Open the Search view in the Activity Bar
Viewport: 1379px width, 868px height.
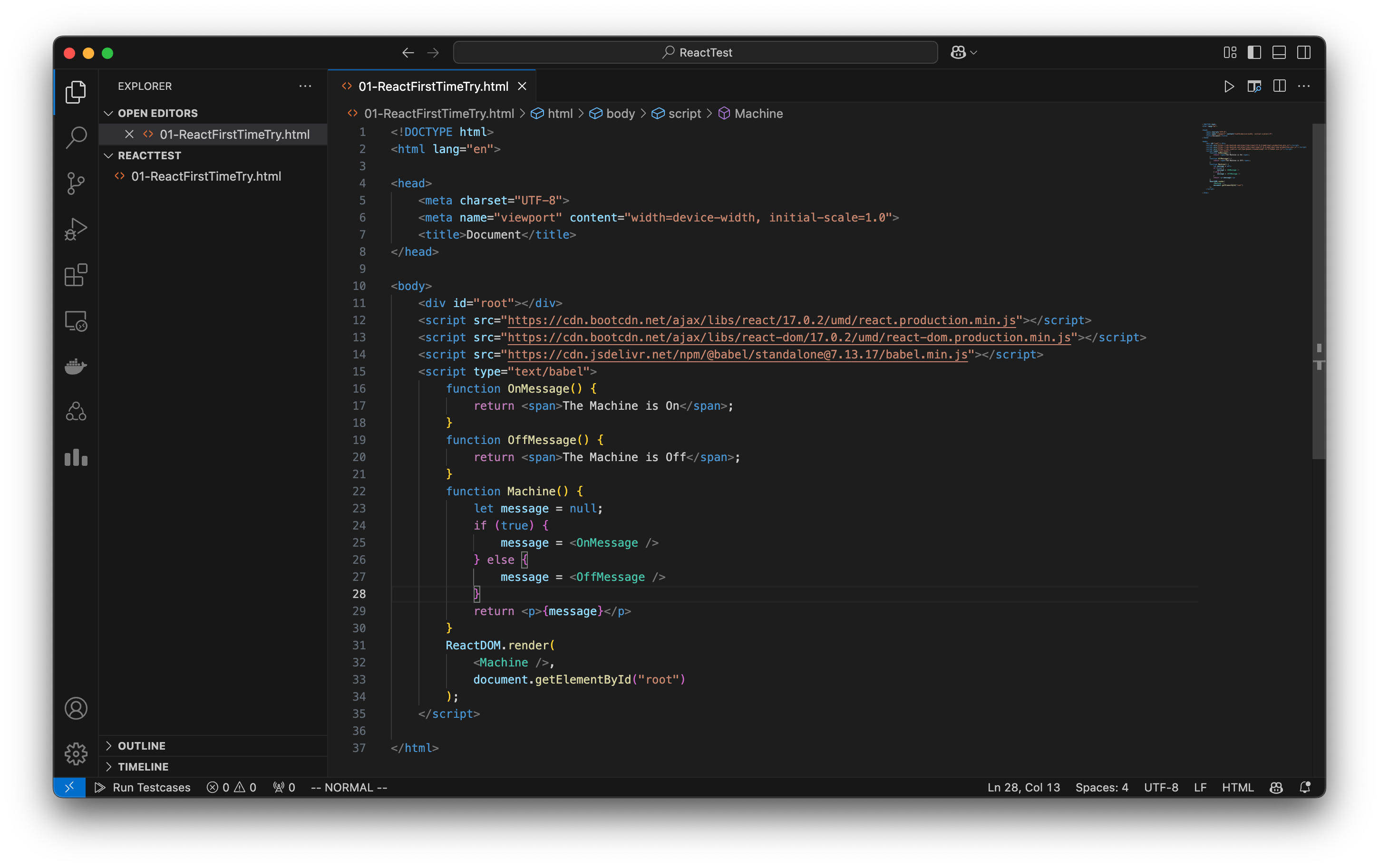[x=76, y=137]
